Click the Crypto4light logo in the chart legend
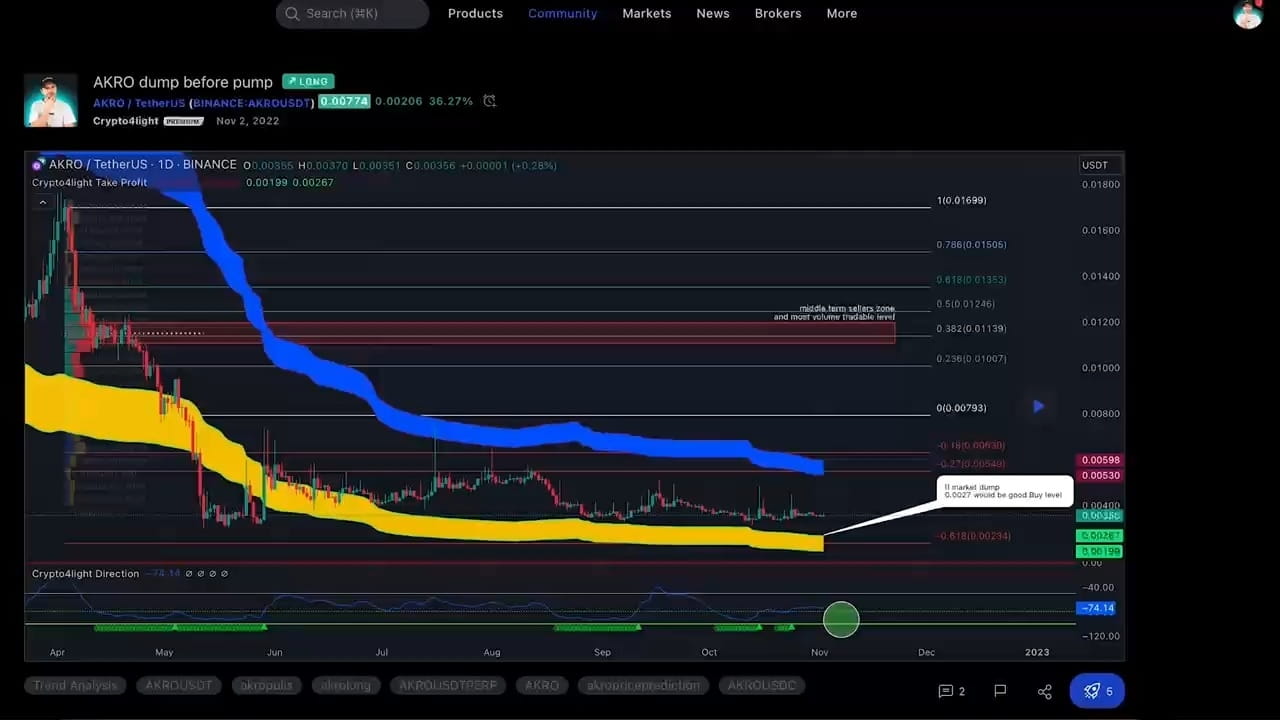 tap(38, 164)
